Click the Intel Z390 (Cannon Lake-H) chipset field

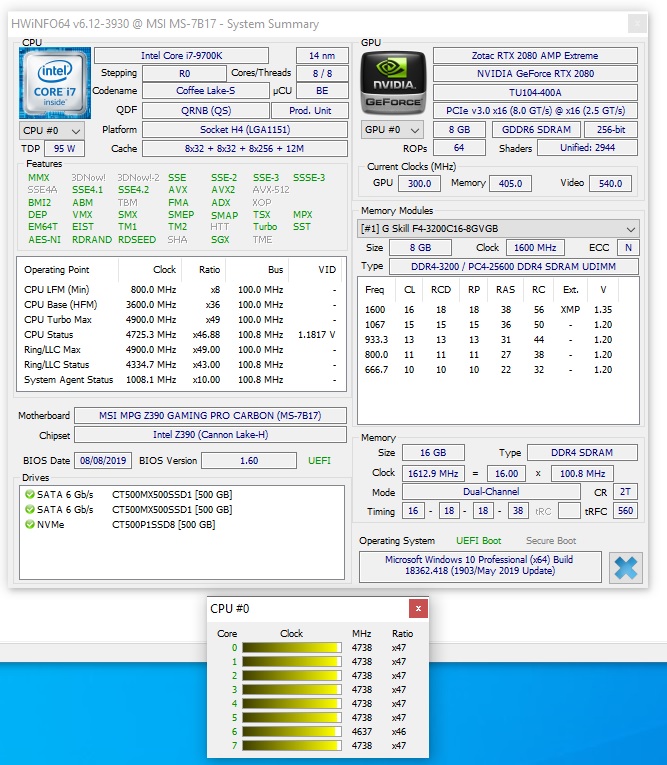[x=210, y=435]
